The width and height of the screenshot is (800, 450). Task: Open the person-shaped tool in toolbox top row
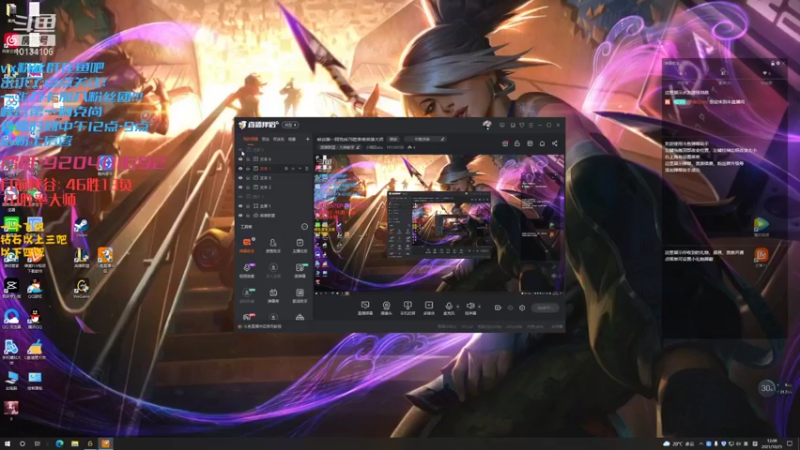pyautogui.click(x=273, y=244)
